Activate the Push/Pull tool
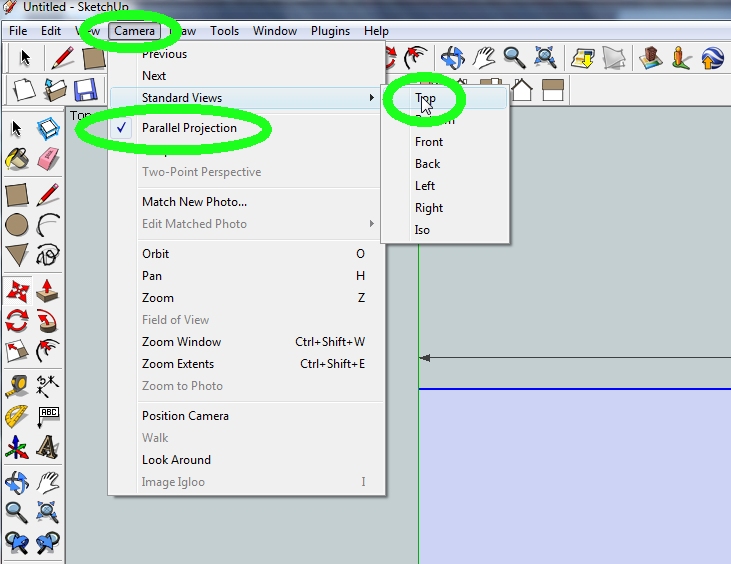Screen dimensions: 731x564 click(x=48, y=290)
